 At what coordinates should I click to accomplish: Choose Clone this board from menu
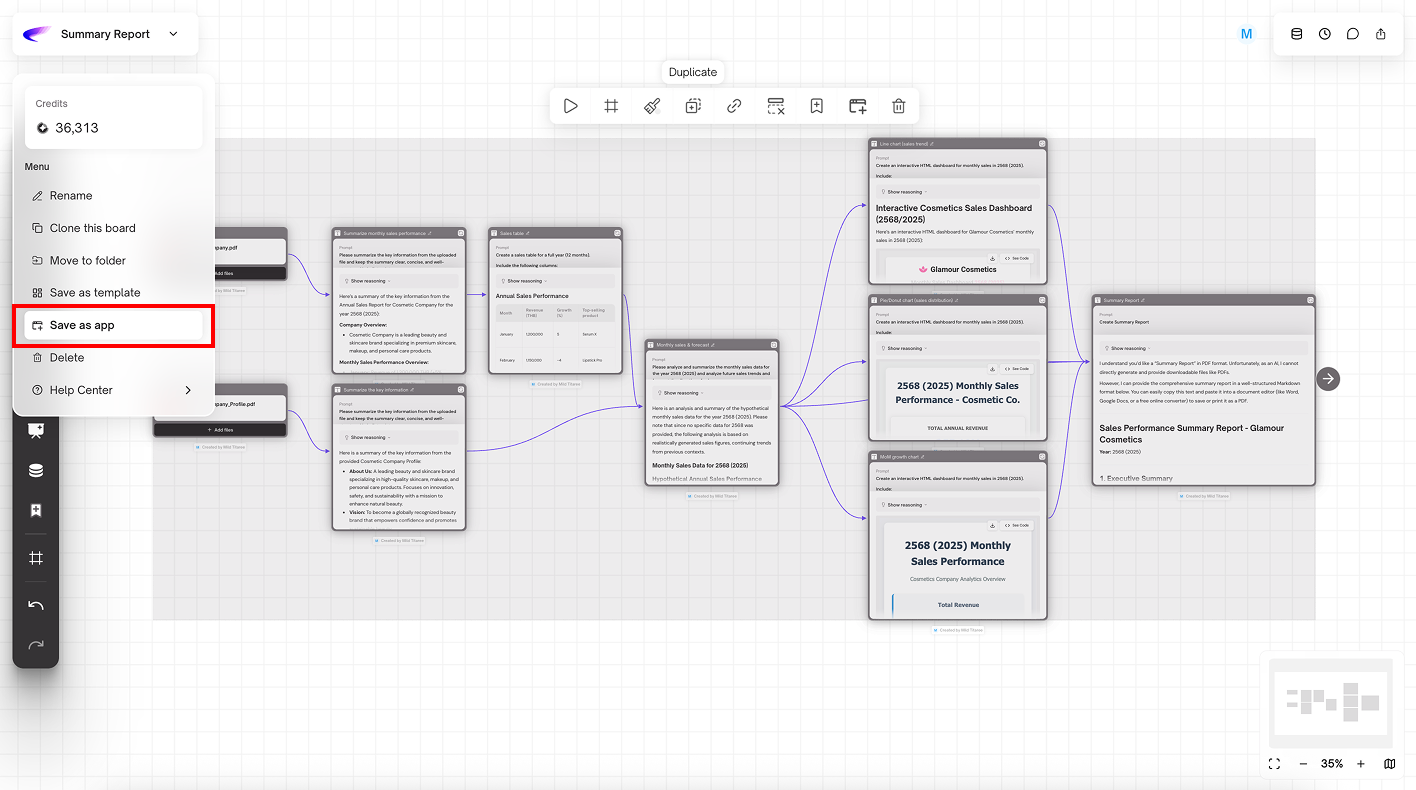[x=92, y=228]
